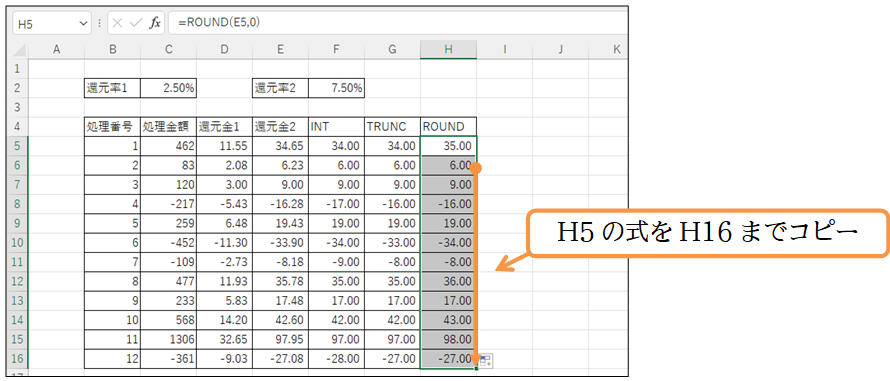Select cell with value -33.90
890x381 pixels.
click(280, 242)
